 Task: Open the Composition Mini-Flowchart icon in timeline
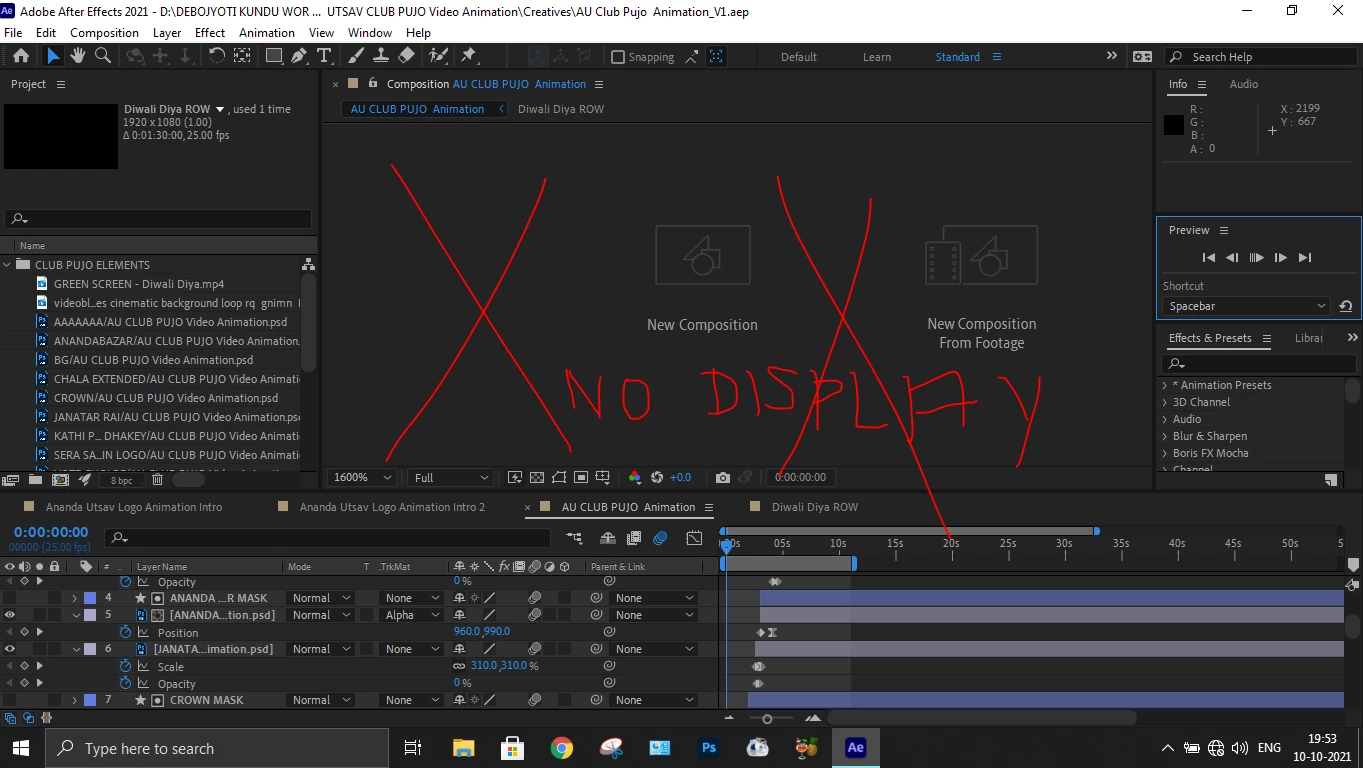point(574,538)
